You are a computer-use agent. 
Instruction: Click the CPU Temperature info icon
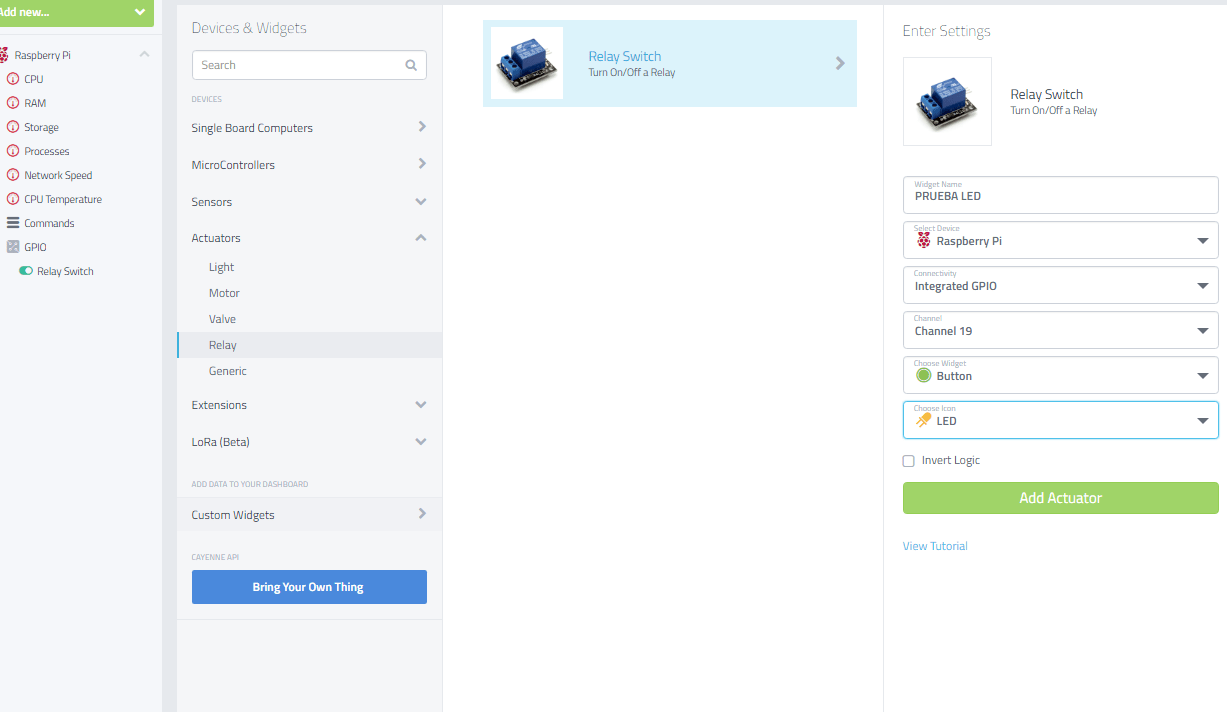13,199
